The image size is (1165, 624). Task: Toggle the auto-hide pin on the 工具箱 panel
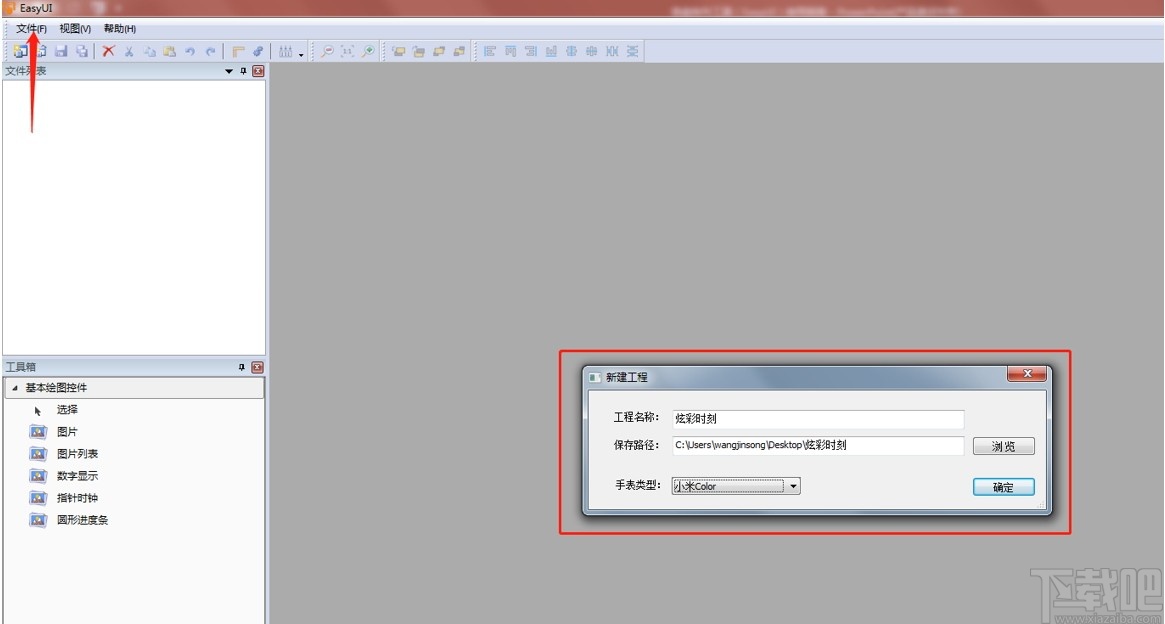(242, 366)
